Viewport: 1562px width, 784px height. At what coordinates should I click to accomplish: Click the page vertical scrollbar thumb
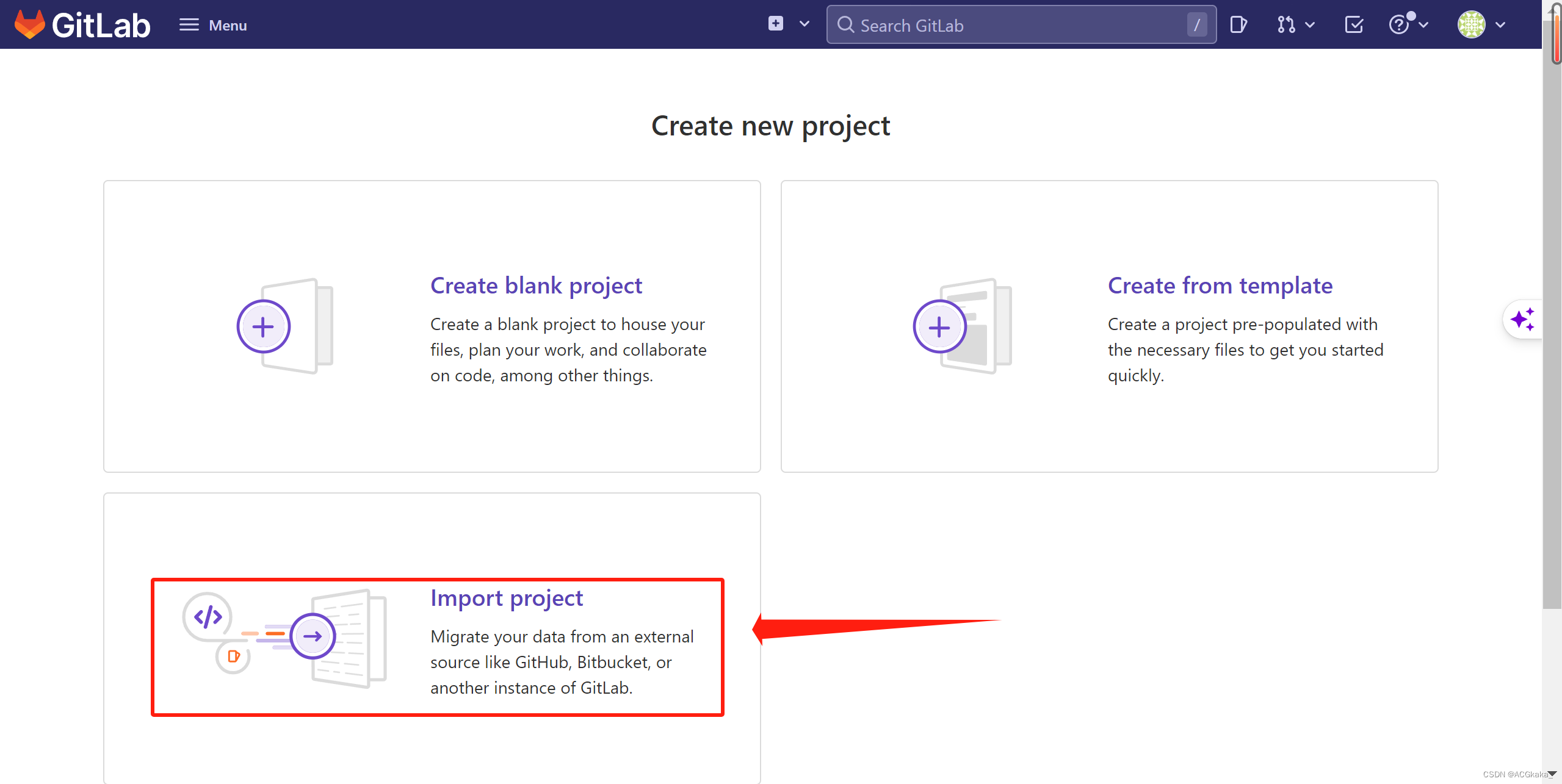tap(1551, 314)
